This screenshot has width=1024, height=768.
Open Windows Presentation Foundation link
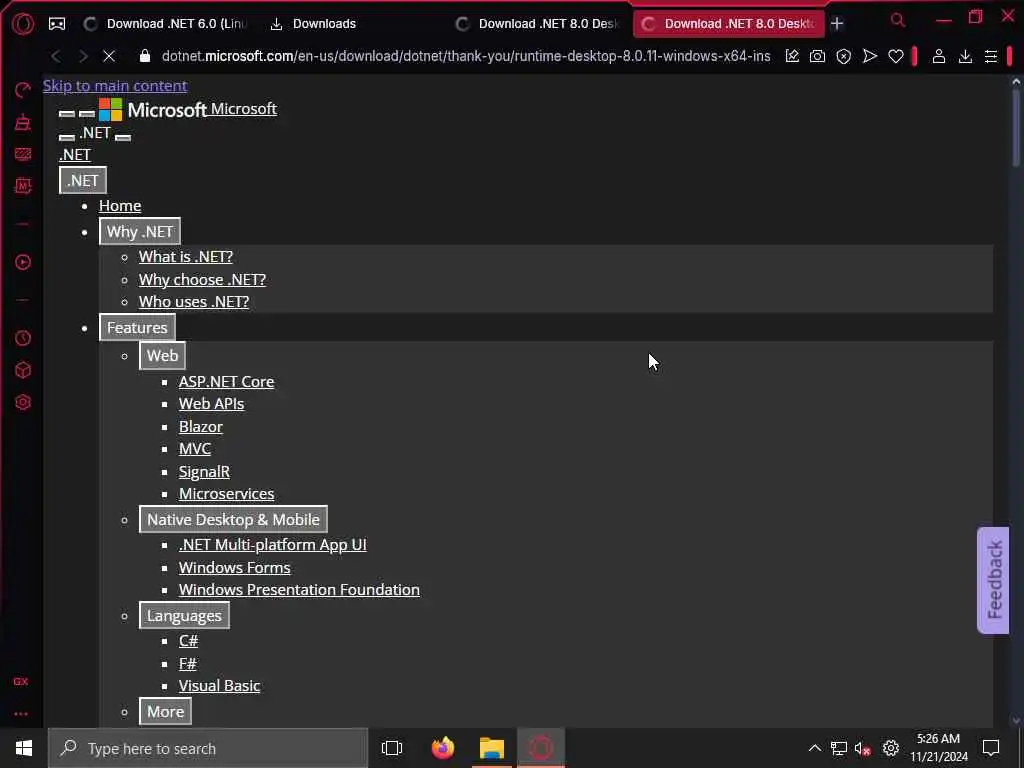point(300,590)
